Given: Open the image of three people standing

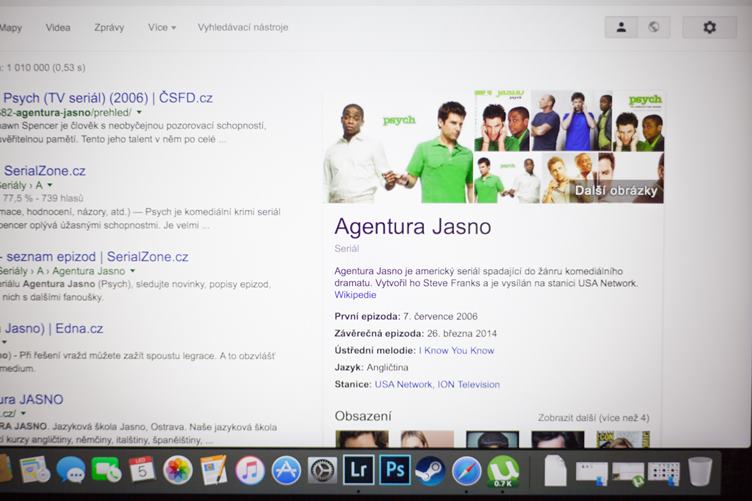Looking at the screenshot, I should [x=572, y=121].
